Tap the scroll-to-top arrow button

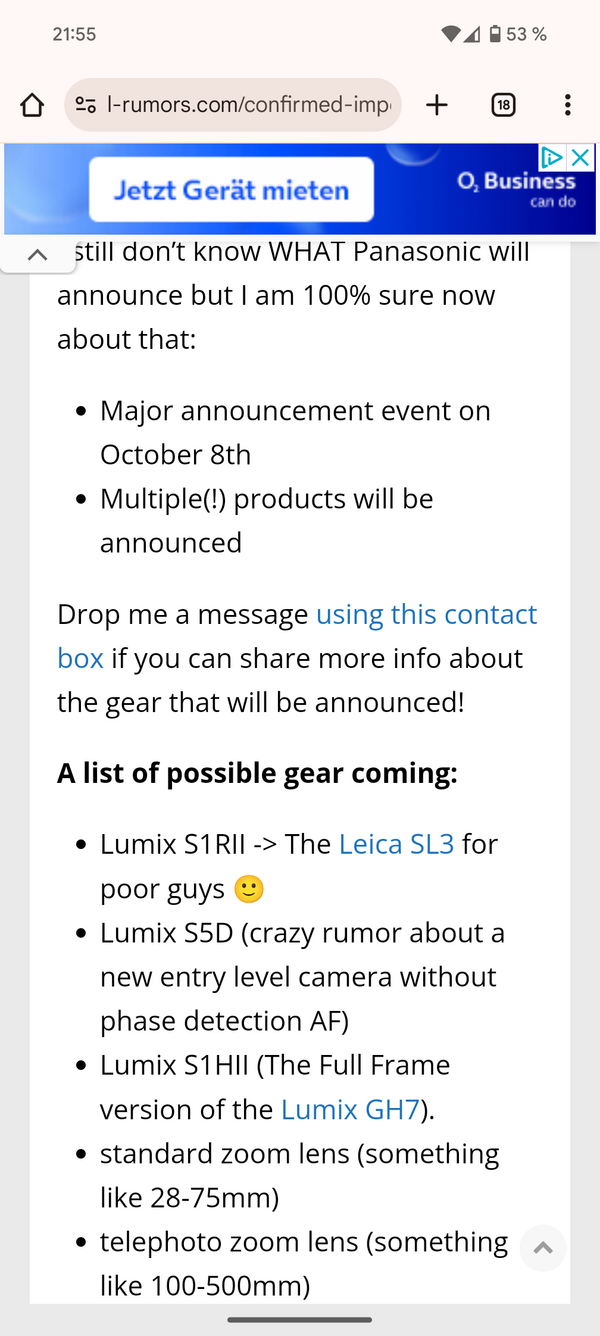tap(543, 1248)
